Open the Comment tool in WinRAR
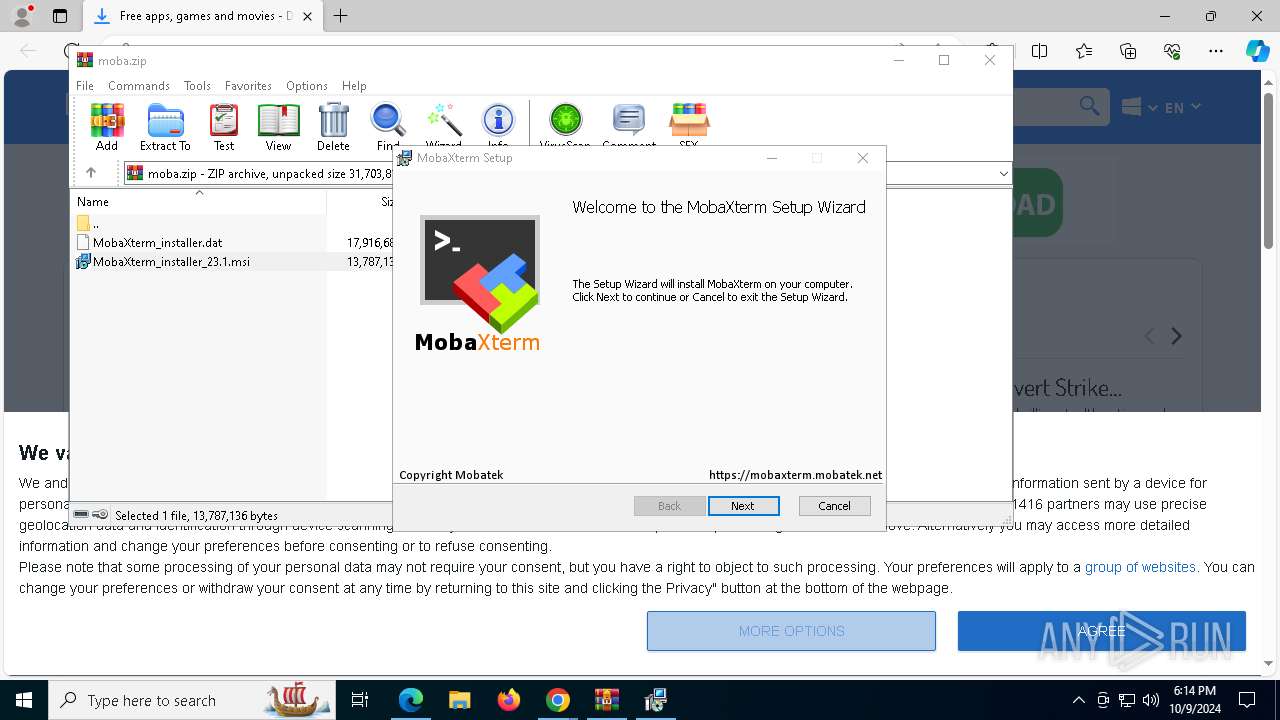Viewport: 1280px width, 720px height. [x=629, y=124]
